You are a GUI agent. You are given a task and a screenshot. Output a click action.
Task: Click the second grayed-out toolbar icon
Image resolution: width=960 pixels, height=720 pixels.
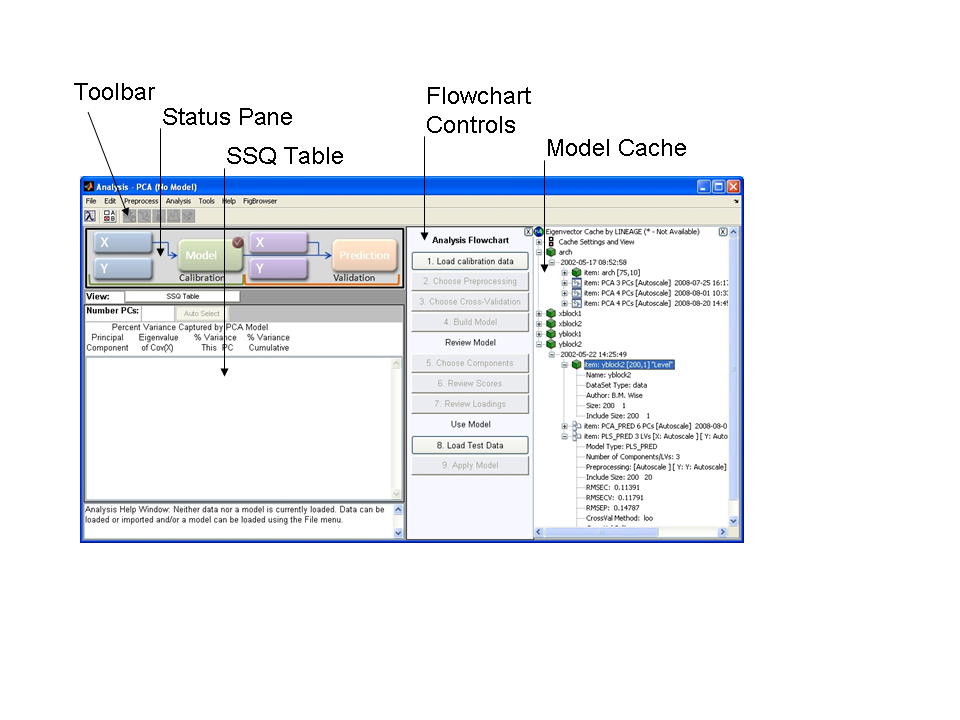coord(144,216)
